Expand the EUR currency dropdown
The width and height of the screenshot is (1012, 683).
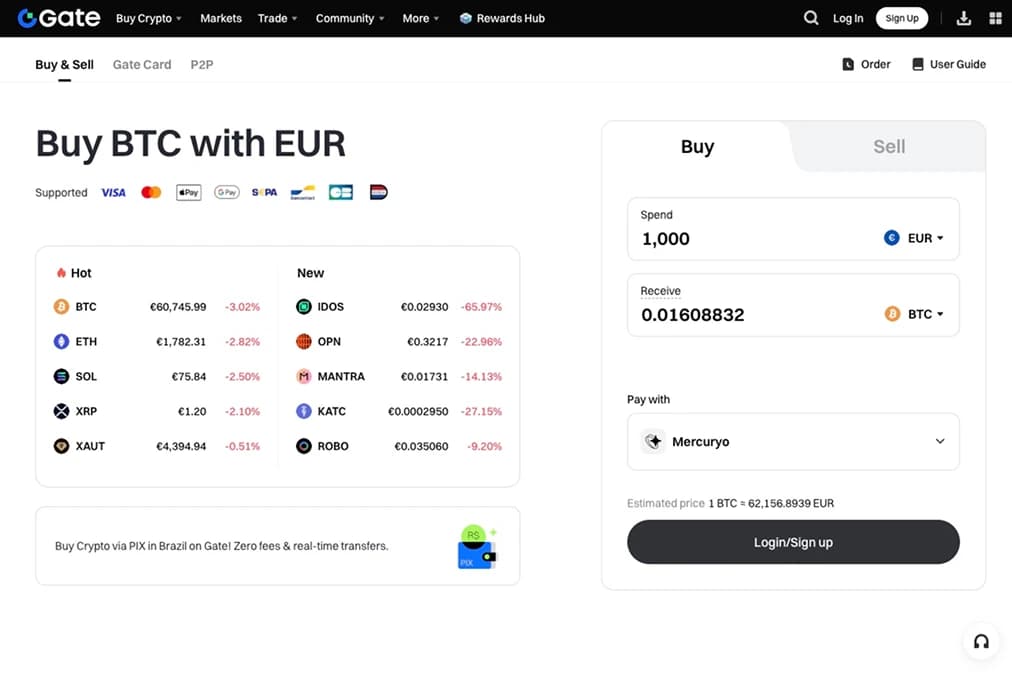pyautogui.click(x=915, y=238)
